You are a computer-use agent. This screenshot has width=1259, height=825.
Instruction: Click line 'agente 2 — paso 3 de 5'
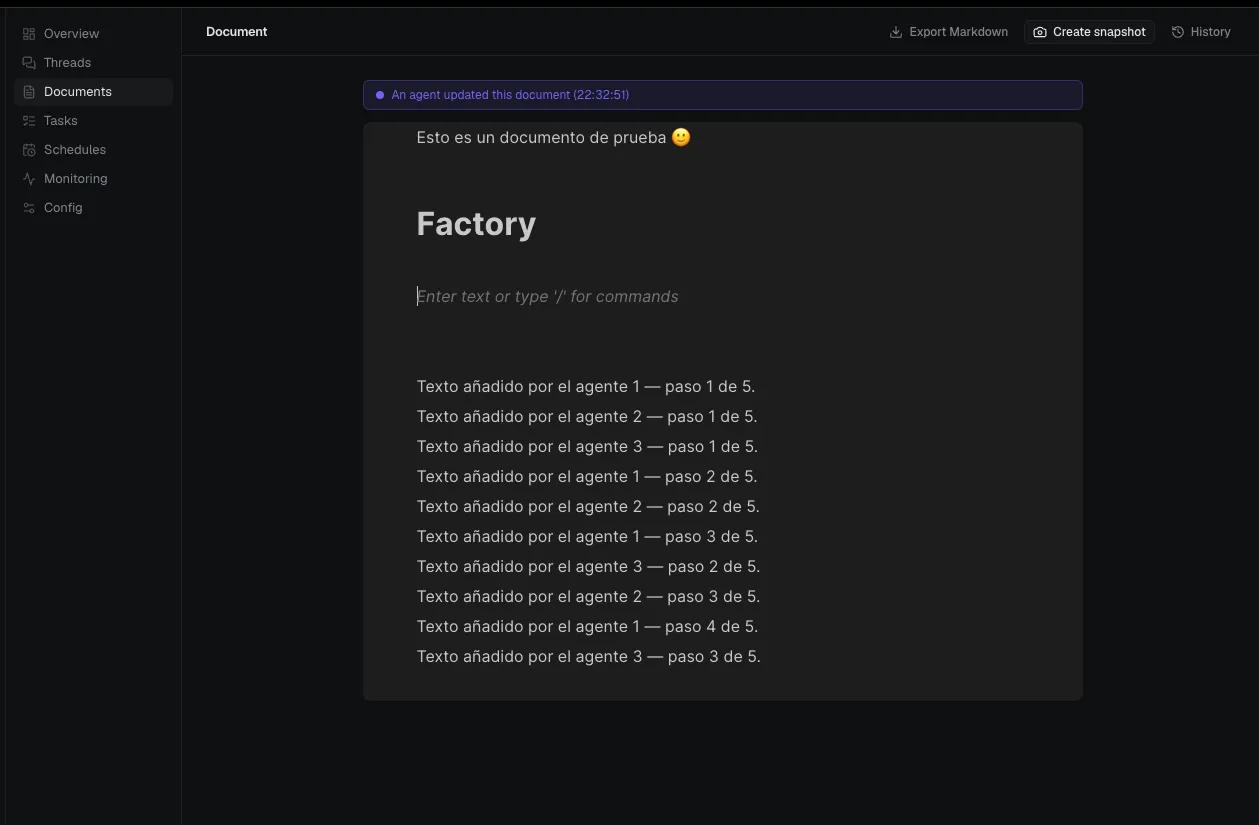point(588,597)
